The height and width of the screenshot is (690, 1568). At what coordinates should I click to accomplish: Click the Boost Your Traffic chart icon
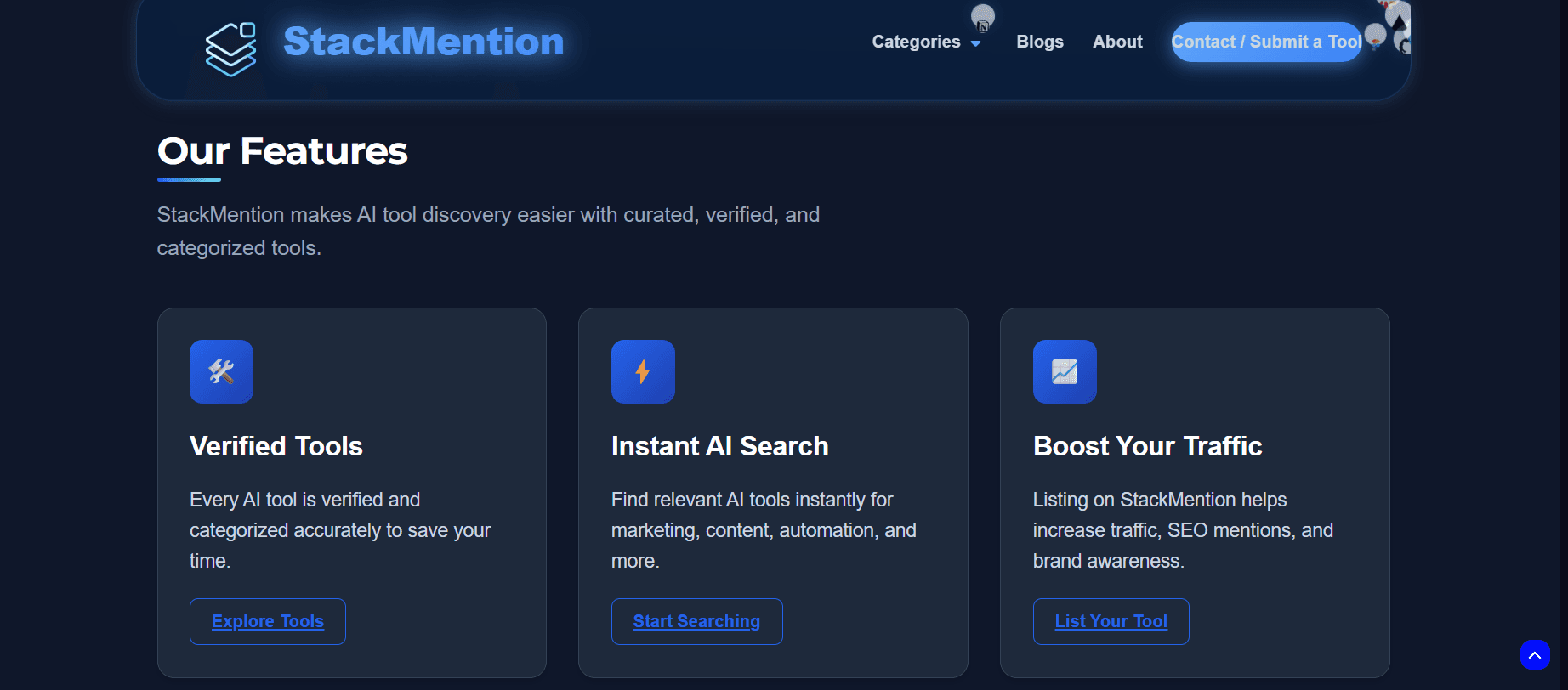point(1065,371)
